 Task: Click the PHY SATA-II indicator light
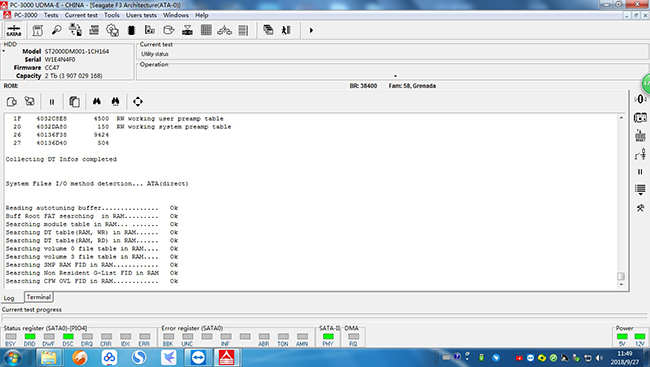tap(328, 336)
